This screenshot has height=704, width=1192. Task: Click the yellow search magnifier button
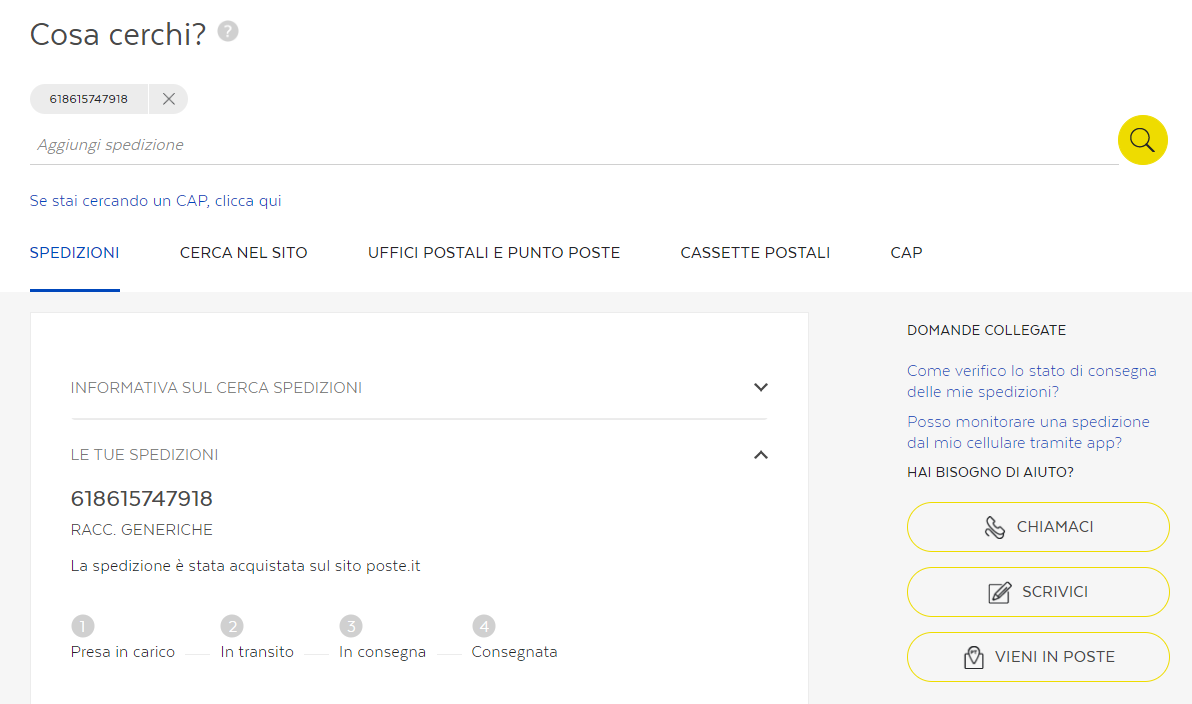1142,140
